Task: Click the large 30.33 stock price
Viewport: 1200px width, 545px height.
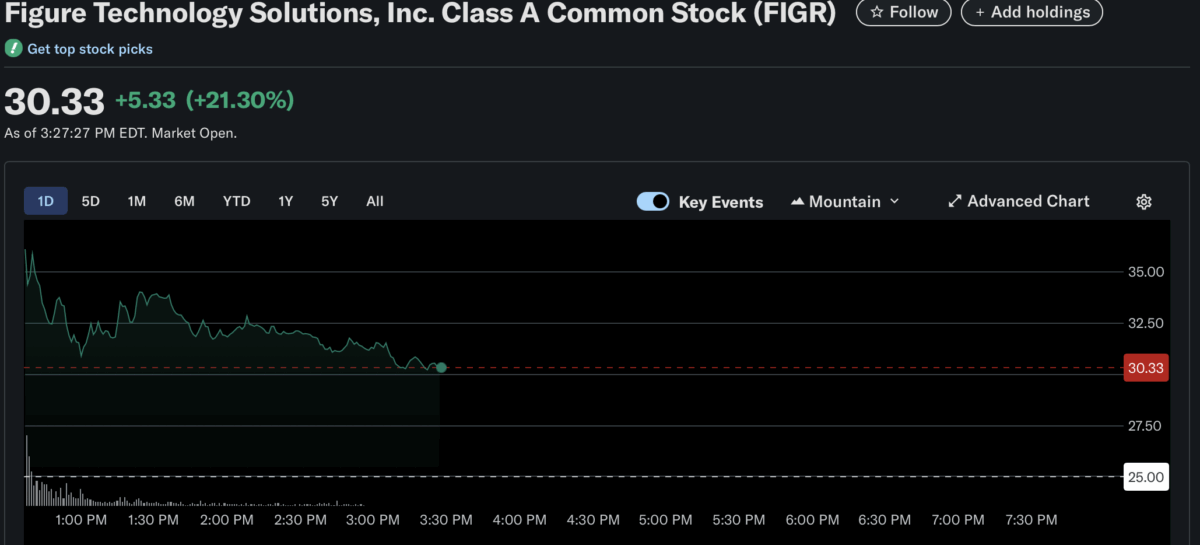Action: pos(54,101)
